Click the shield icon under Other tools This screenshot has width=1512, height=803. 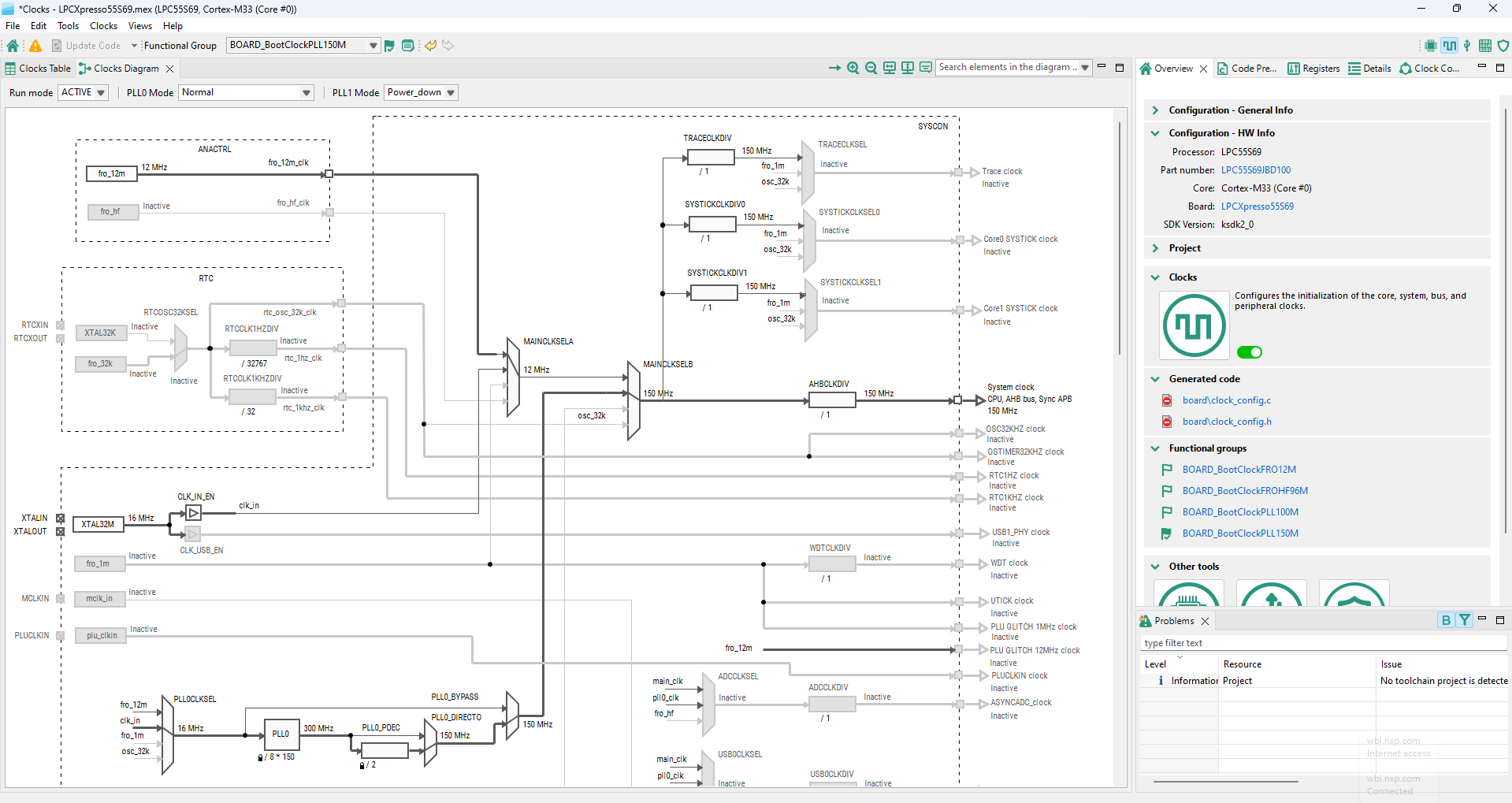click(x=1354, y=593)
